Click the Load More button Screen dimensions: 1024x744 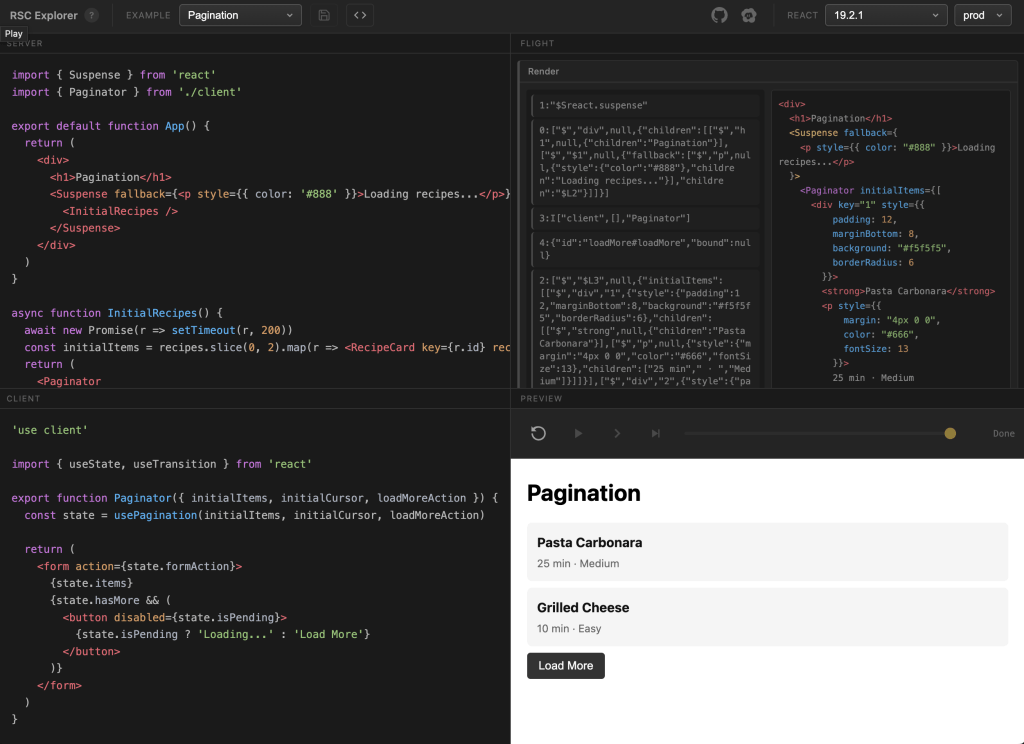[566, 666]
